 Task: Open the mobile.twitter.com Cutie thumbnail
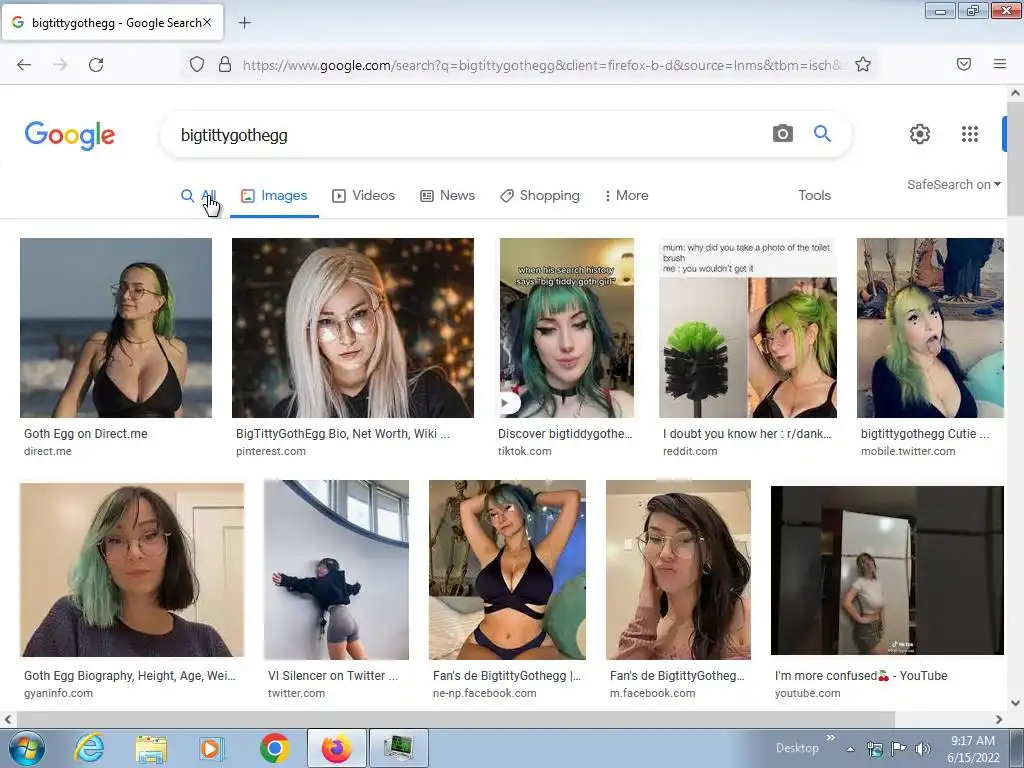point(930,328)
